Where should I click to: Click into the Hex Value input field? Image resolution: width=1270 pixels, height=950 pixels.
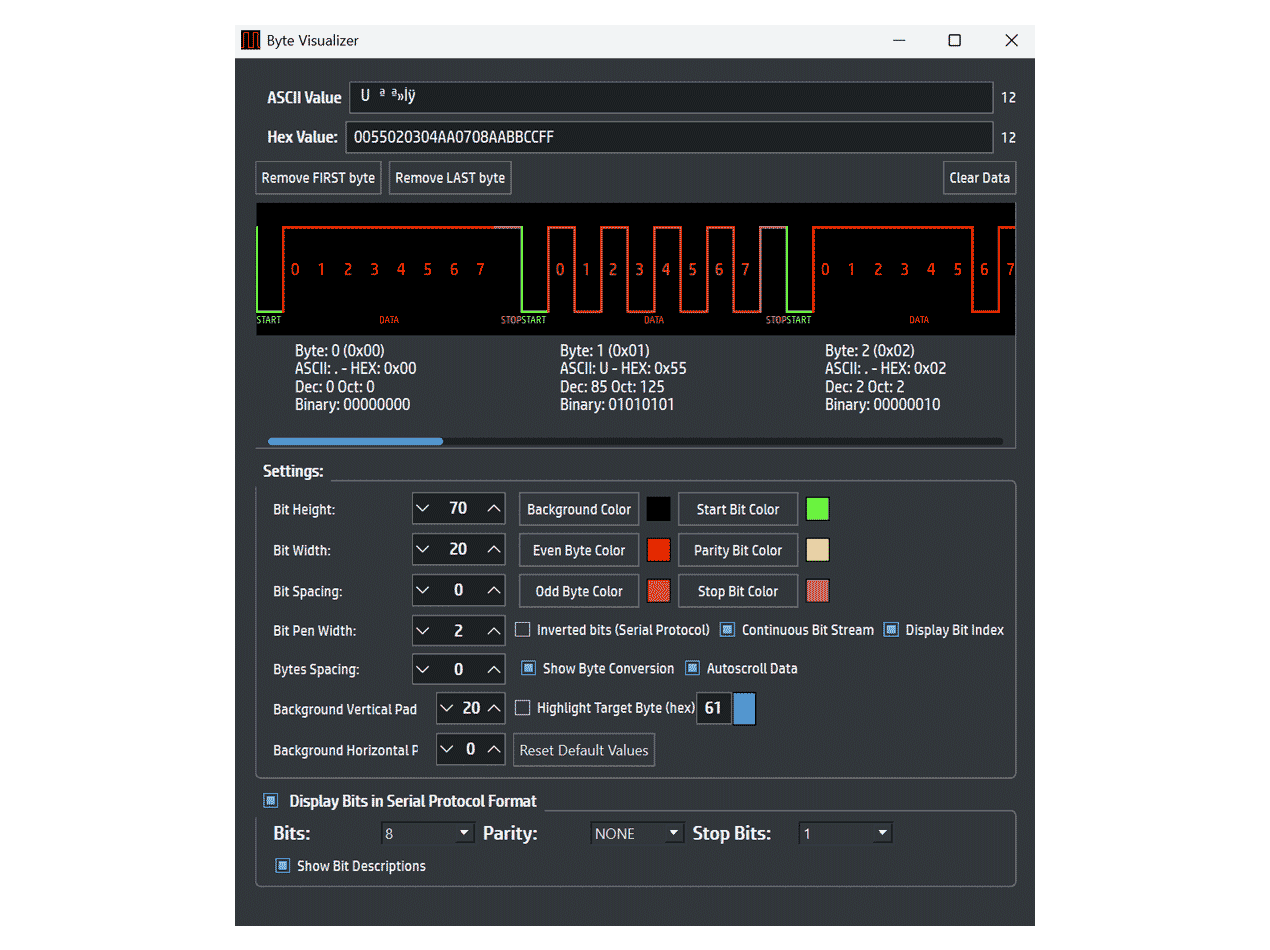tap(669, 137)
